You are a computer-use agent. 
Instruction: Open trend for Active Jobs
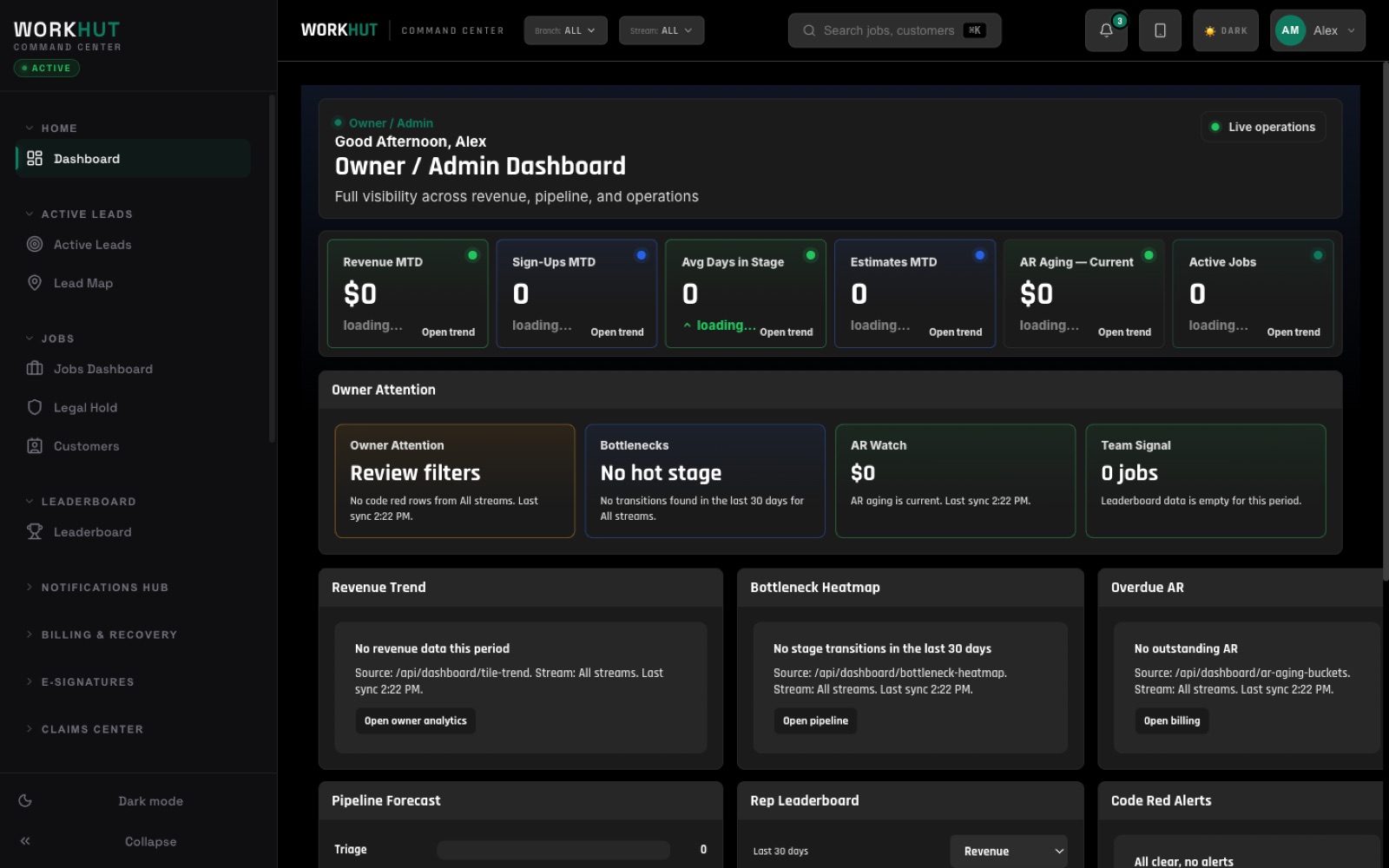point(1294,332)
